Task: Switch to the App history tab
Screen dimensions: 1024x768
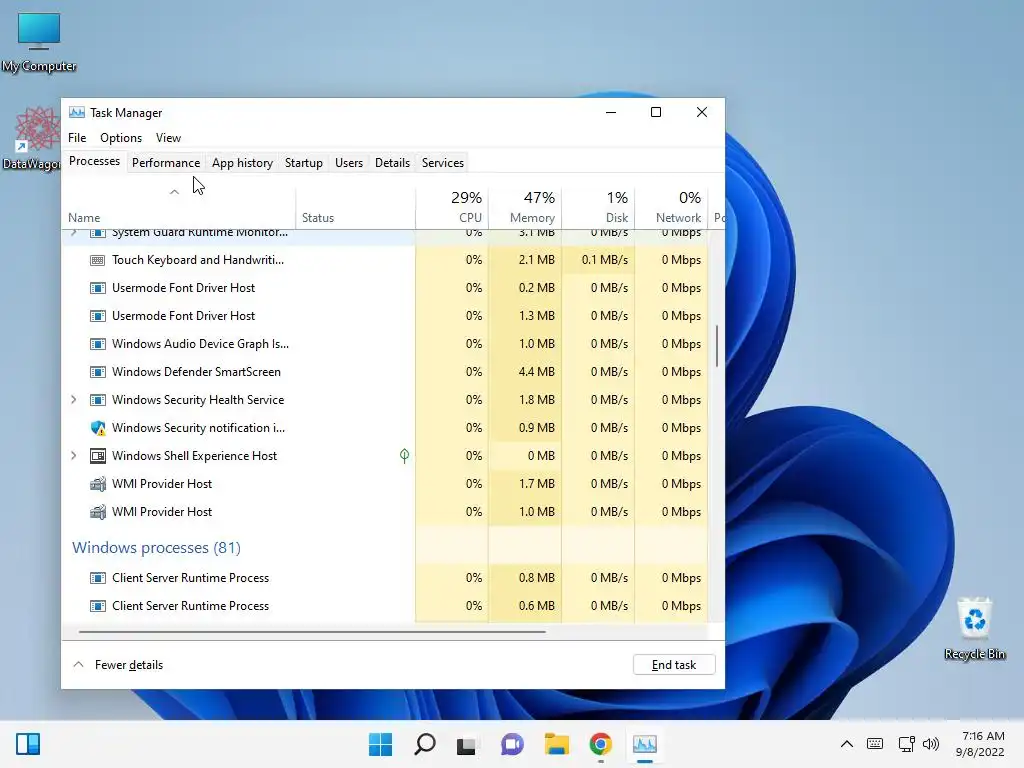Action: click(x=242, y=163)
